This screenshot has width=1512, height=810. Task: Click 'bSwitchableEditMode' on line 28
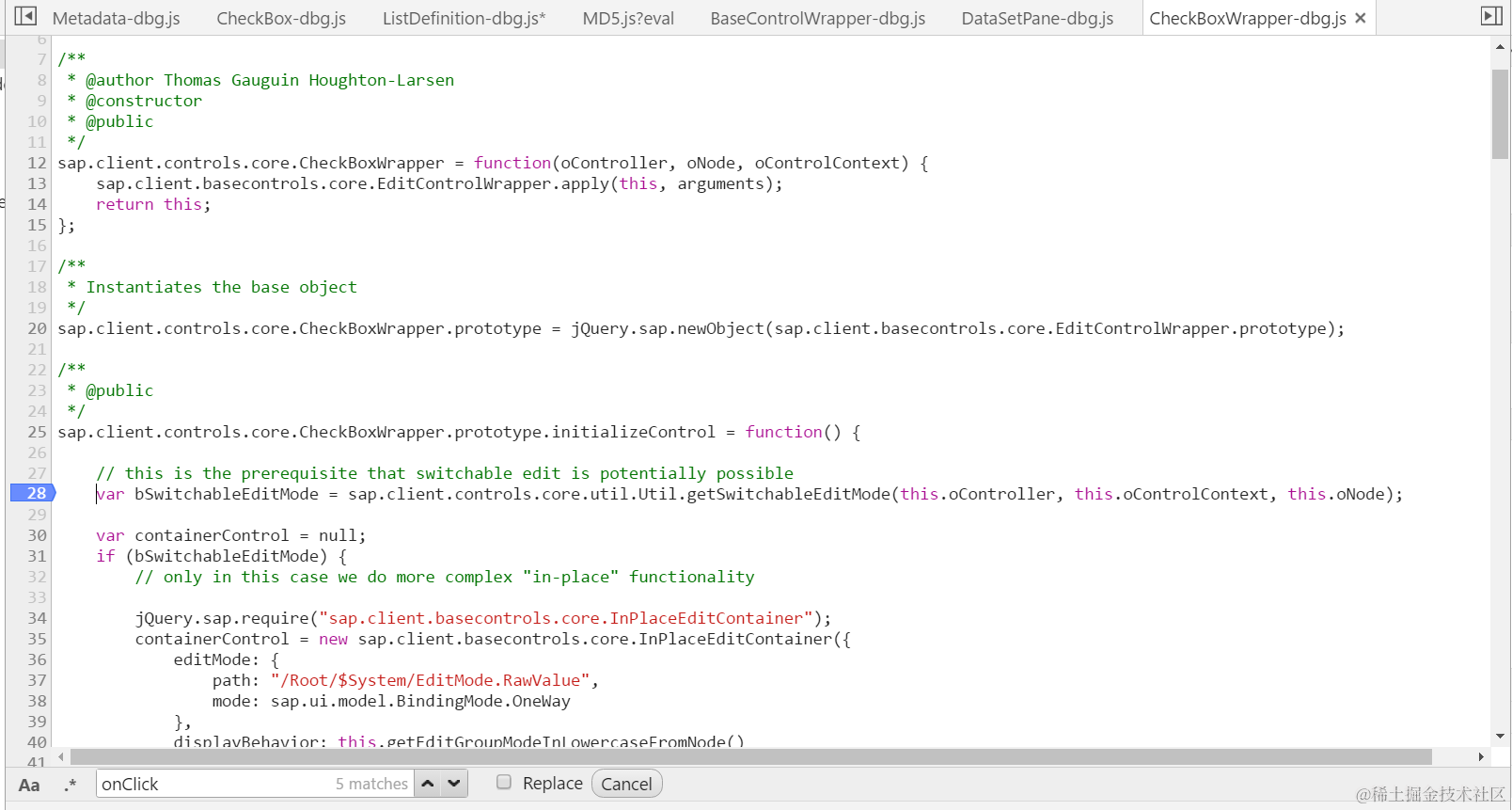[x=227, y=494]
